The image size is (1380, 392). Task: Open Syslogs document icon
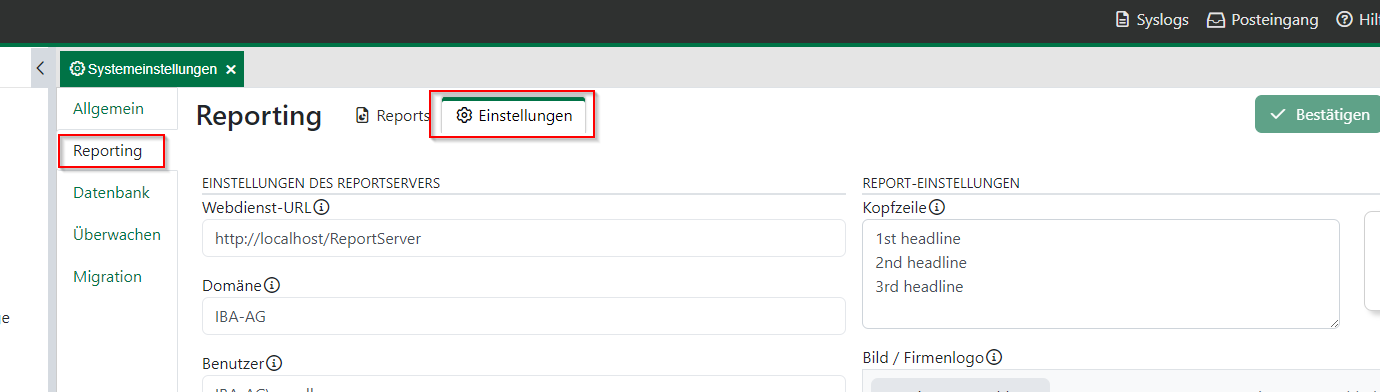pyautogui.click(x=1122, y=20)
